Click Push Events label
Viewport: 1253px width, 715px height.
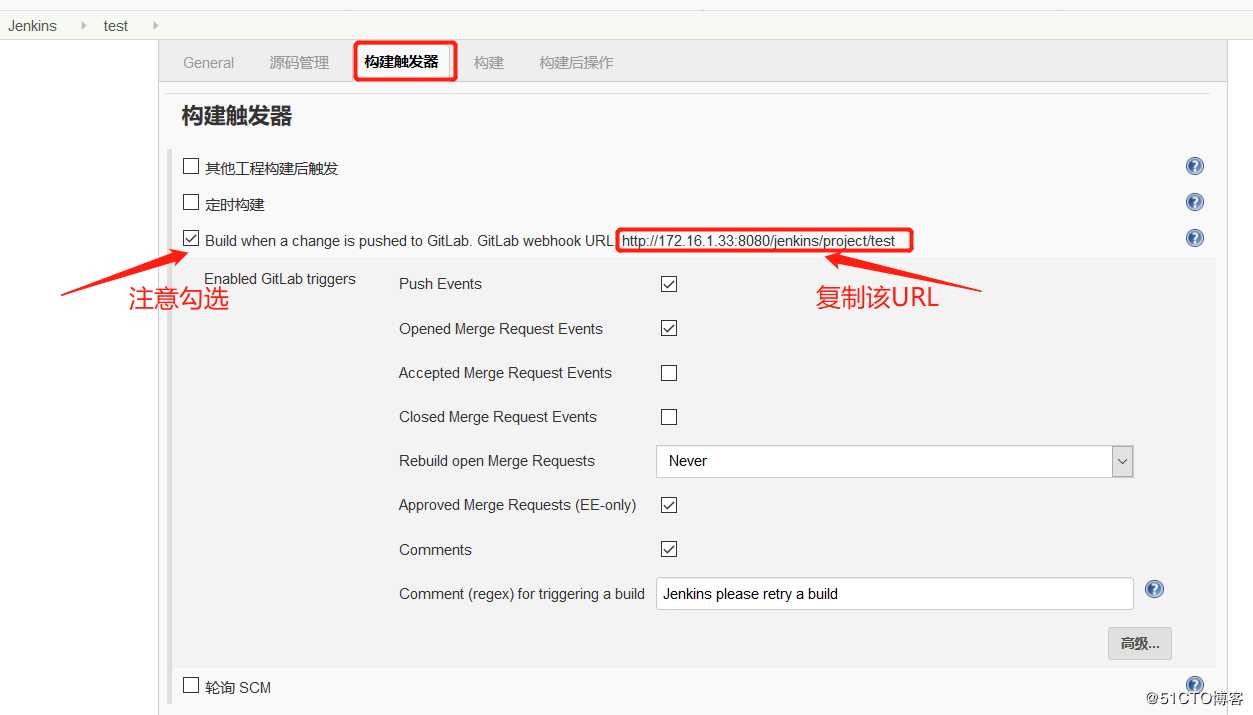[x=440, y=284]
